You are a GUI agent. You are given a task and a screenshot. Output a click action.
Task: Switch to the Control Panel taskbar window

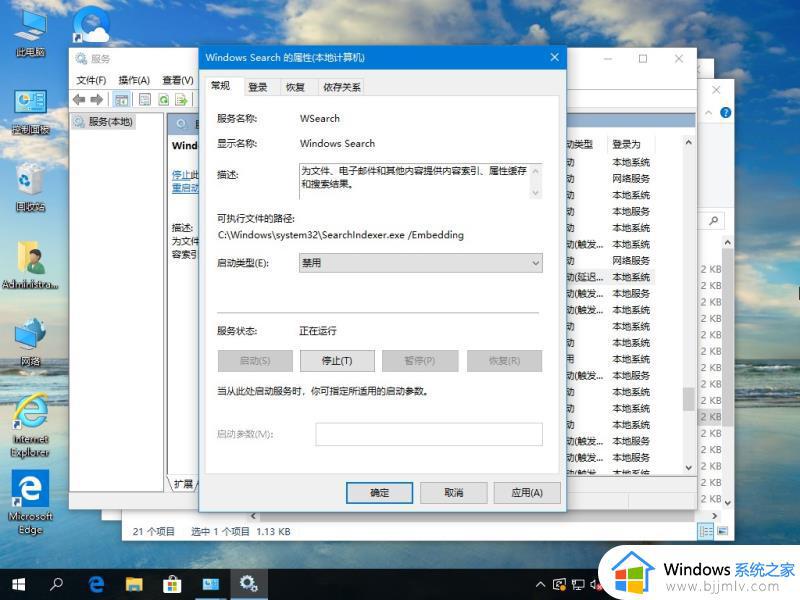210,584
